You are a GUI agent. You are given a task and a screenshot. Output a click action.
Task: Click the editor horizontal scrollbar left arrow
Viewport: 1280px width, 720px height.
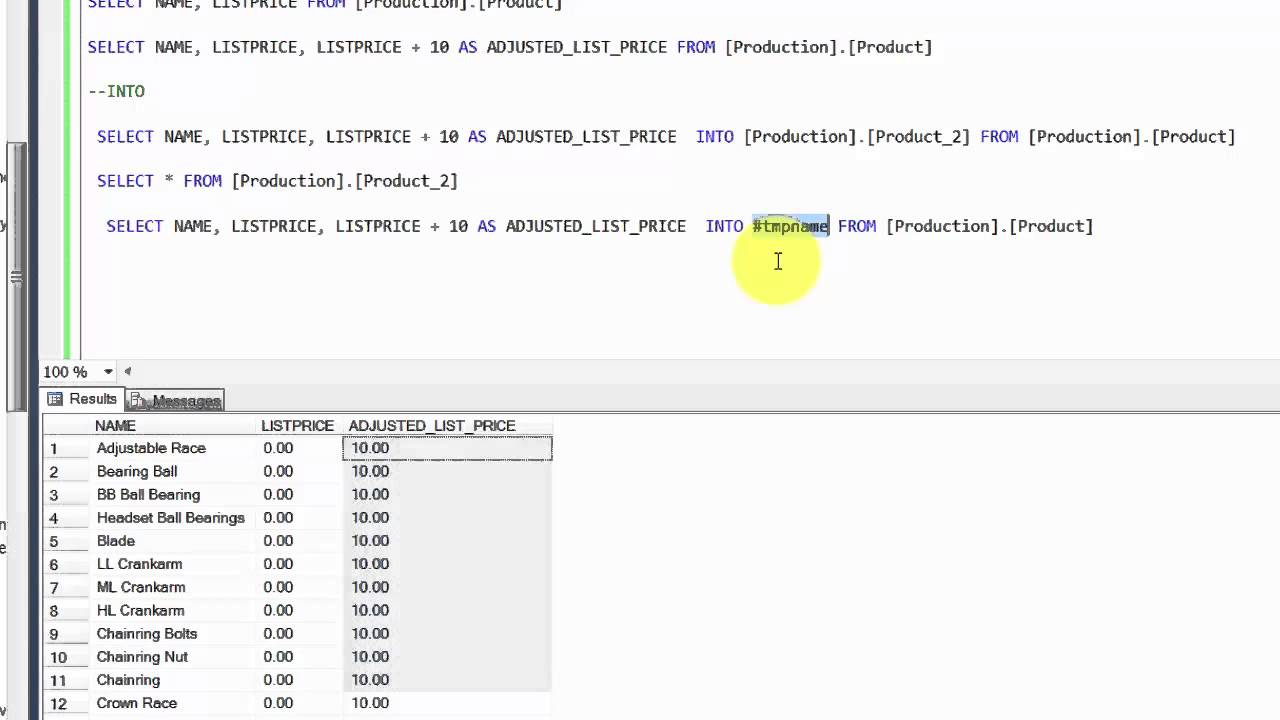point(128,372)
